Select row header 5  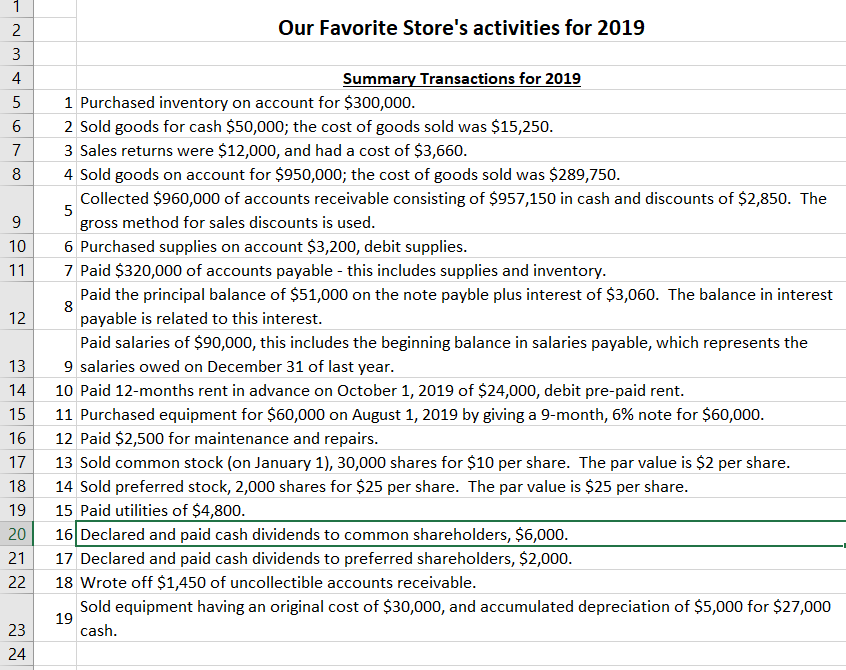coord(16,102)
